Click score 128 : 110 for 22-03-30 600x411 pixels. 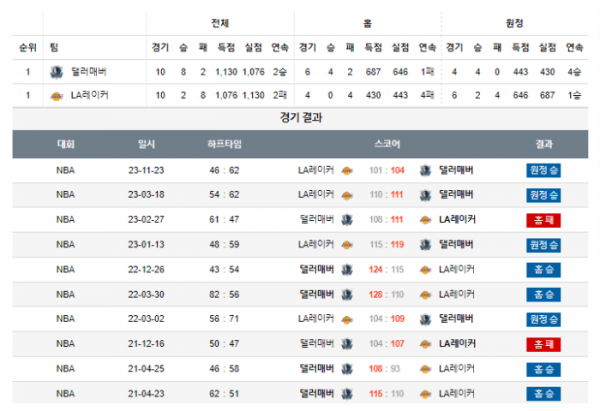(386, 295)
